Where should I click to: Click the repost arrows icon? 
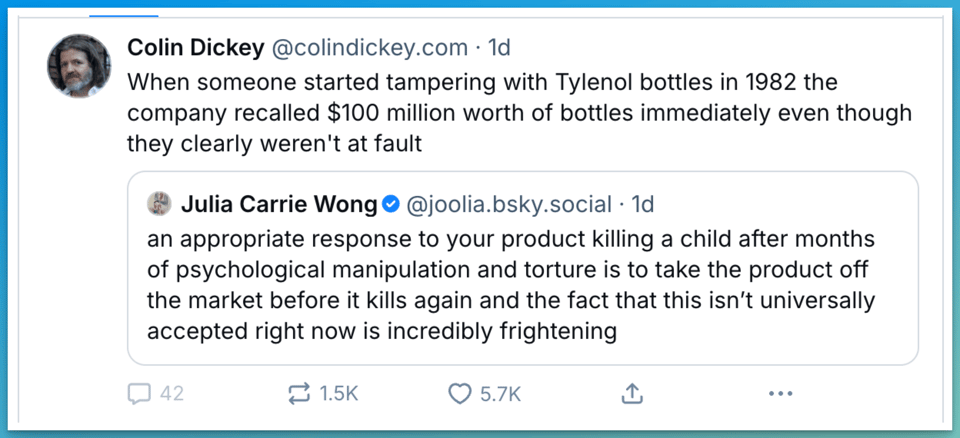click(x=299, y=394)
